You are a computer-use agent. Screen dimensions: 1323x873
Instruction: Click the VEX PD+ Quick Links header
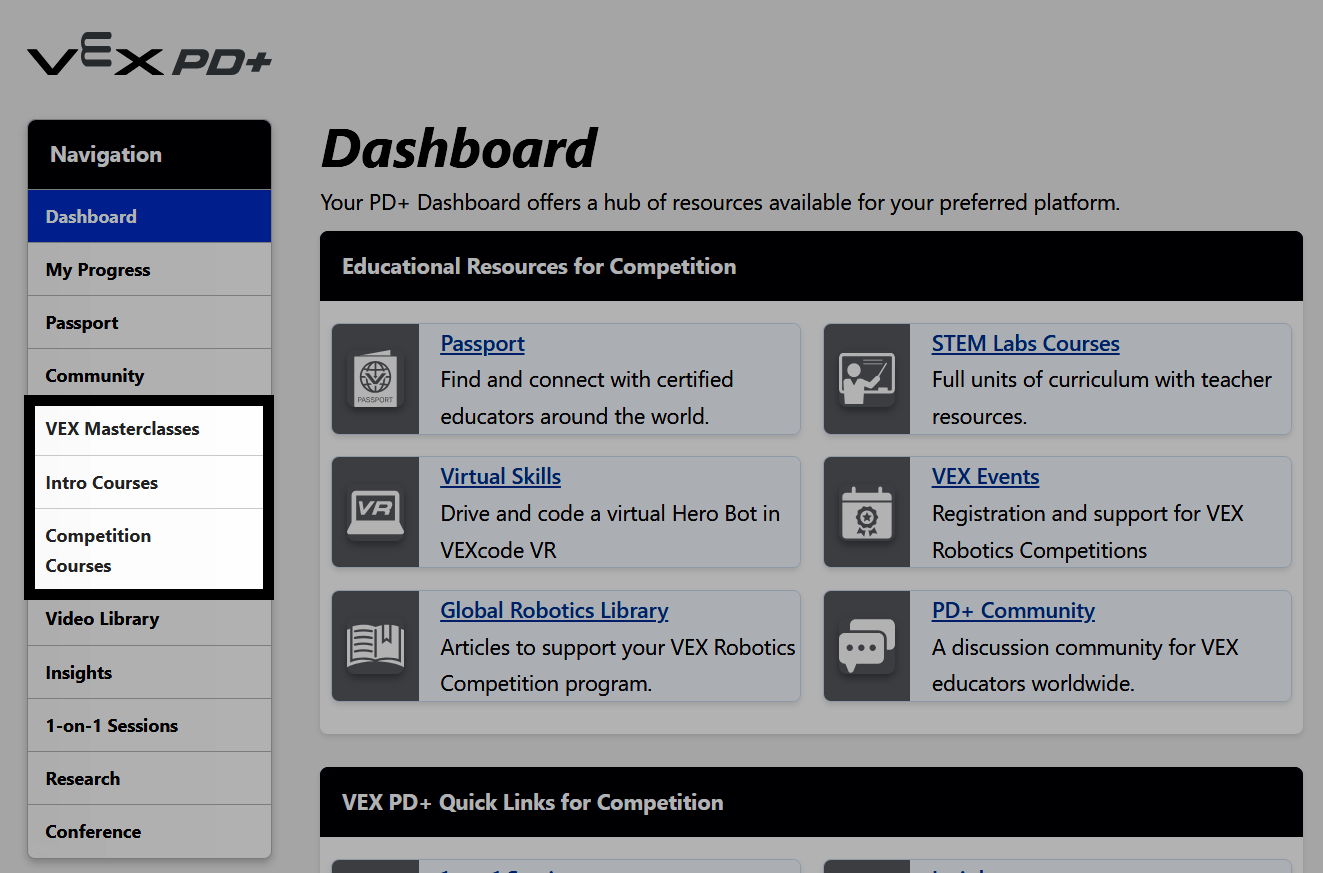pyautogui.click(x=811, y=802)
